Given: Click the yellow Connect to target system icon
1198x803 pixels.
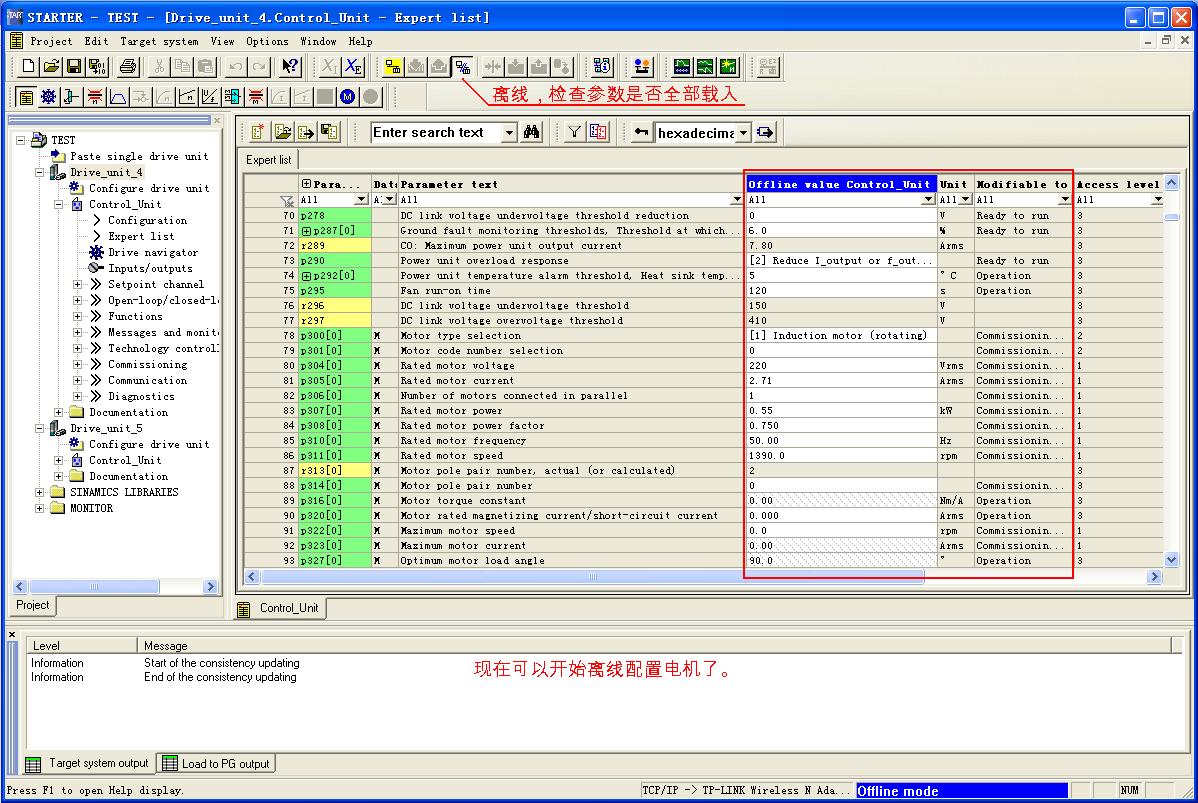Looking at the screenshot, I should [393, 67].
